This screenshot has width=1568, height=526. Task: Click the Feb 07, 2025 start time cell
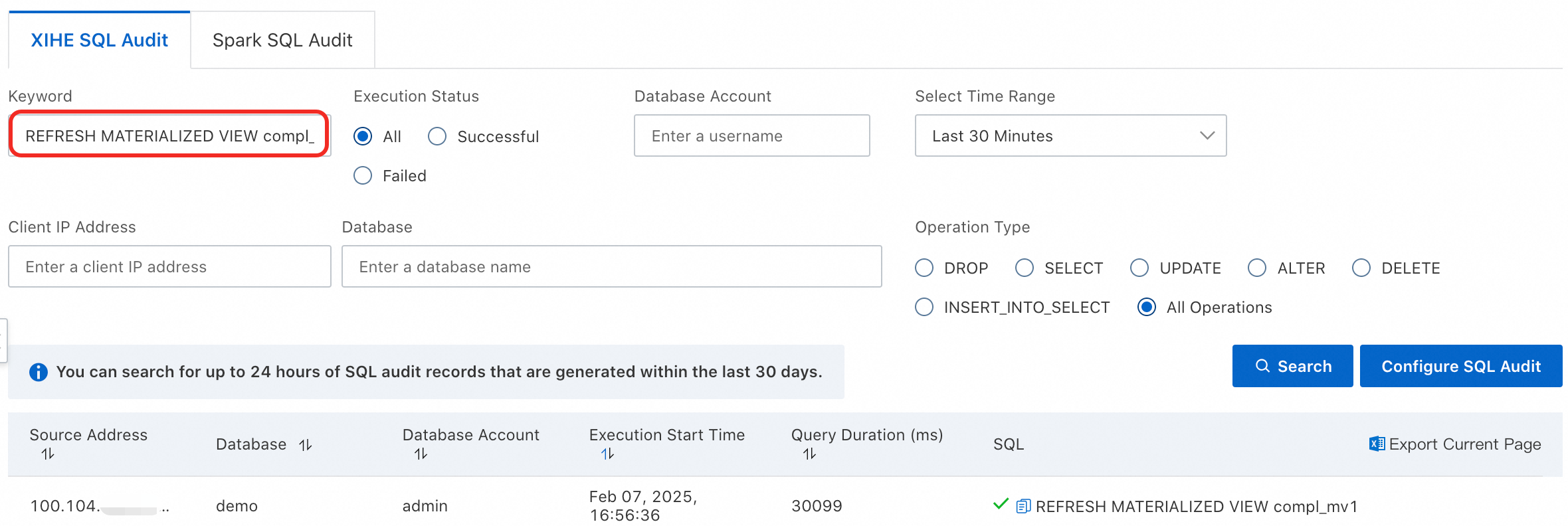(x=642, y=506)
